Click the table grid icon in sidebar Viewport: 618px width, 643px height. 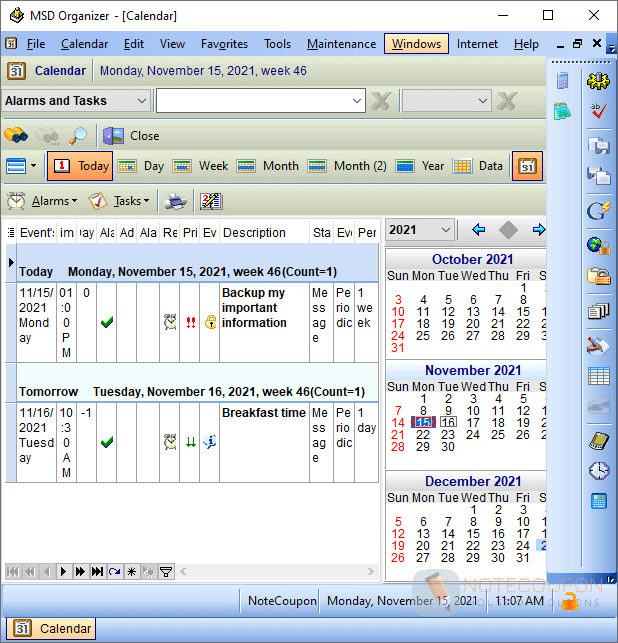tap(598, 376)
